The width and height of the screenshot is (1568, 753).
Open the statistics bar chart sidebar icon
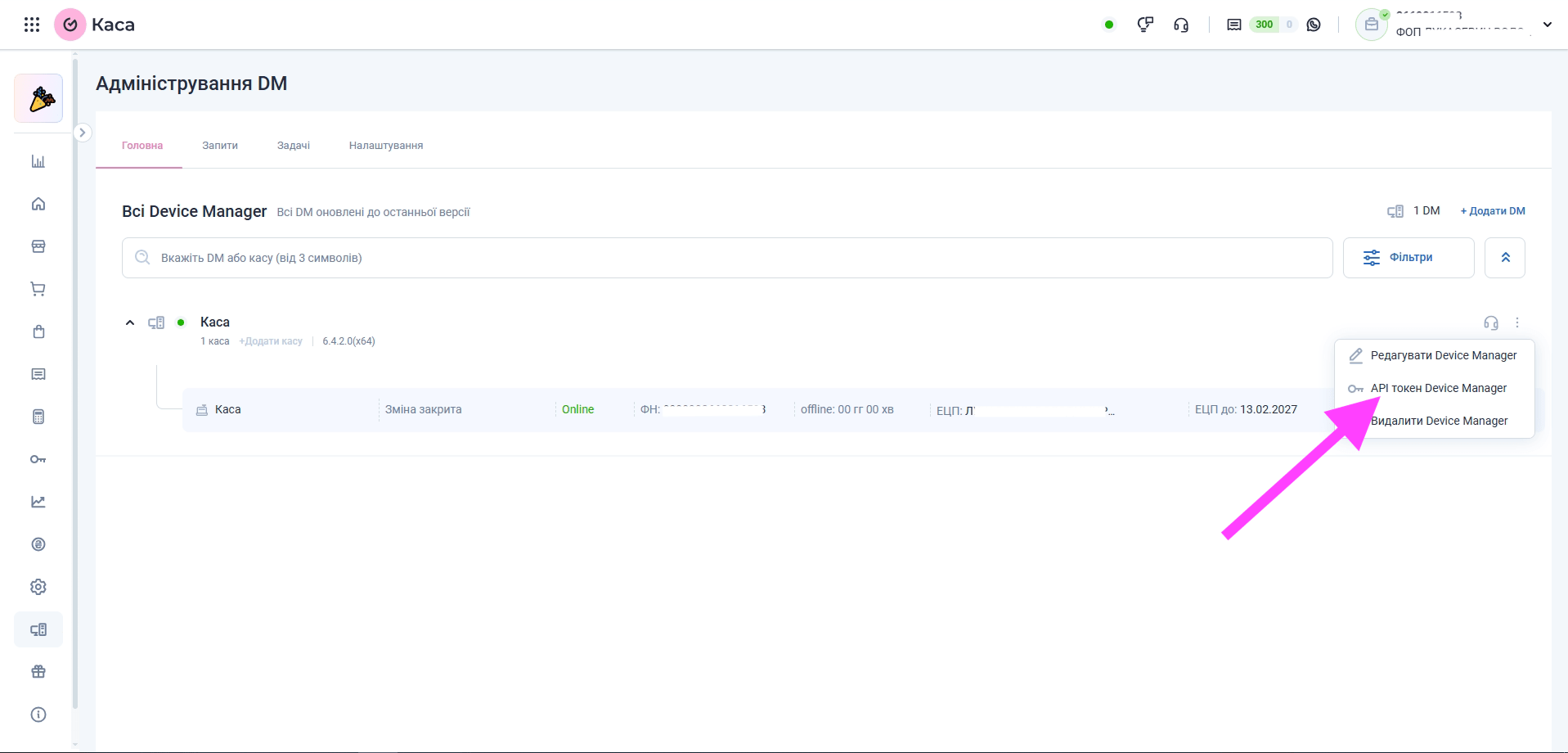38,161
